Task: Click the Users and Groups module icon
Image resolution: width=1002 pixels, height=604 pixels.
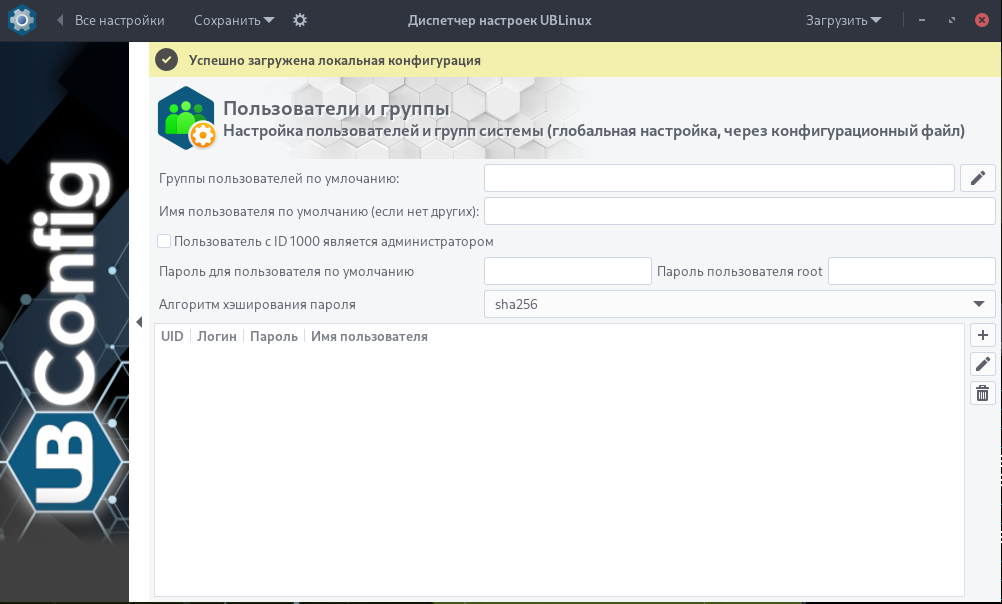Action: coord(186,118)
